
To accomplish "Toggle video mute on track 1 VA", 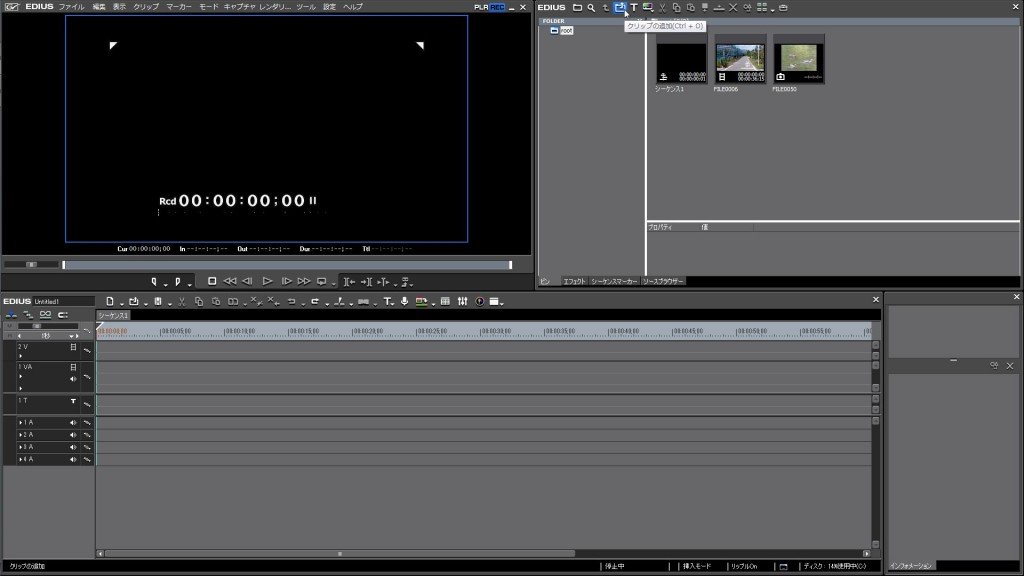I will [x=73, y=368].
